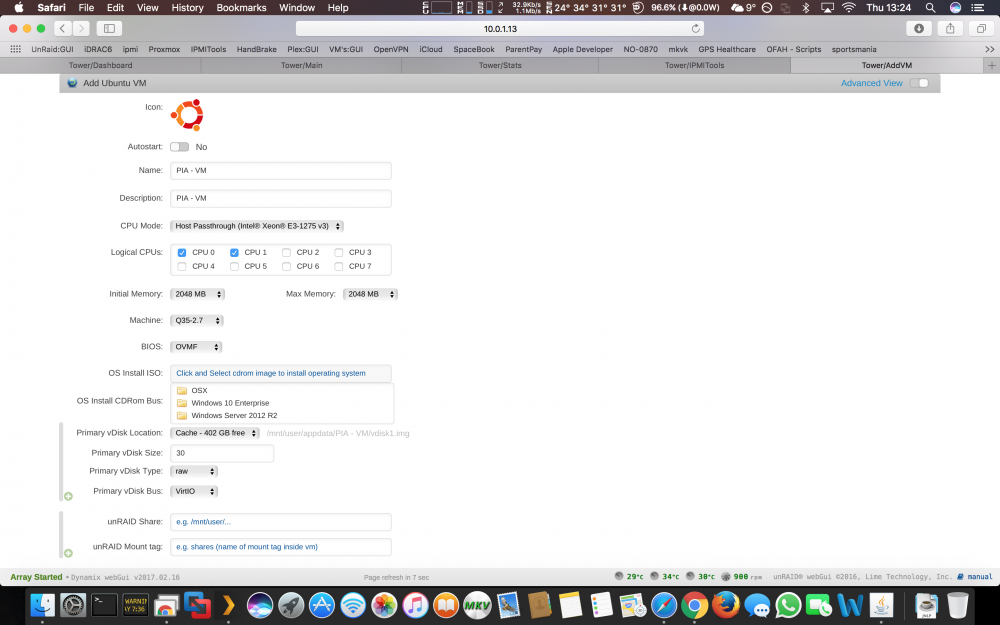Add another vDisk with green plus
1000x625 pixels.
[x=68, y=496]
